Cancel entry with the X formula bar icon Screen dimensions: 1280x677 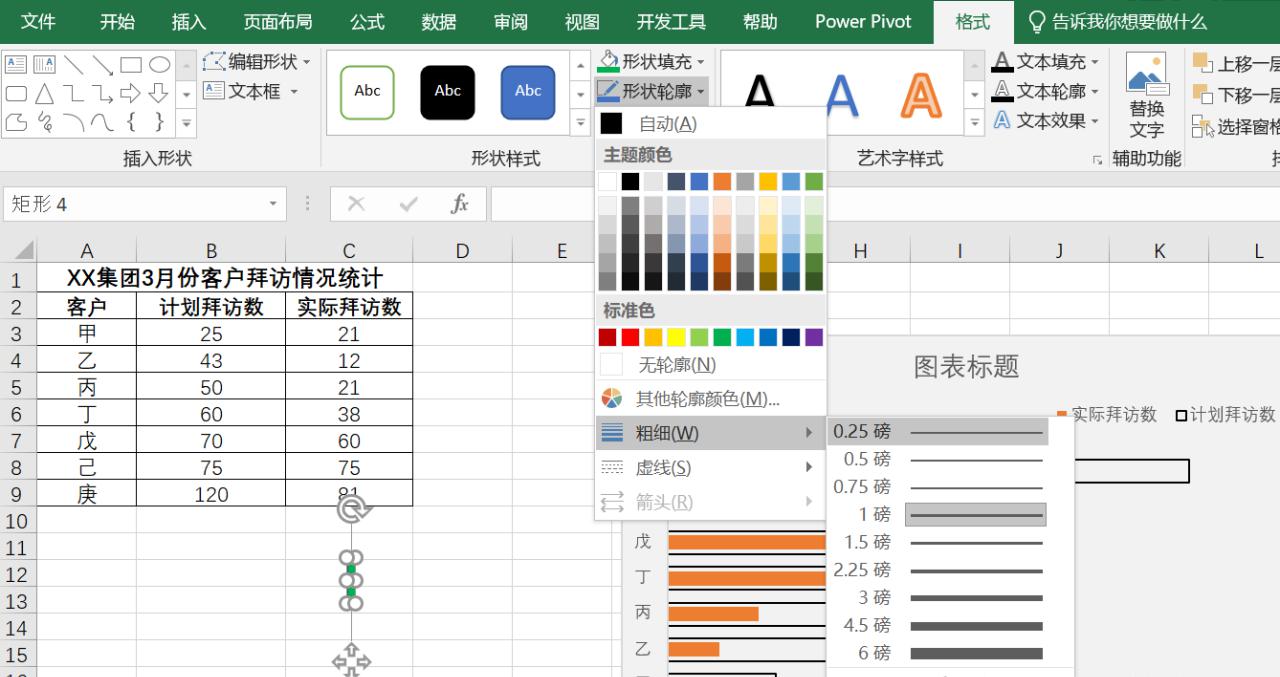[356, 204]
